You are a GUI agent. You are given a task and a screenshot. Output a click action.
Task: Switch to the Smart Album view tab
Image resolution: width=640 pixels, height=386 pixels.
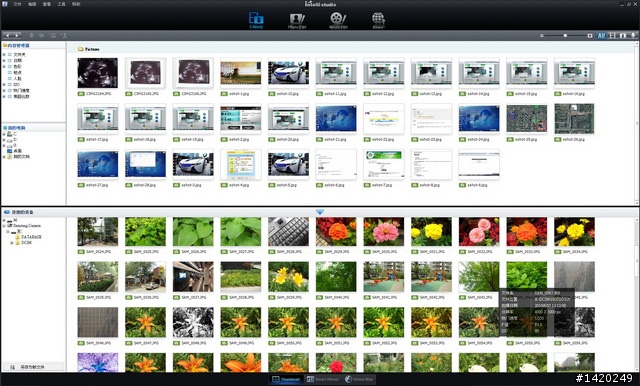pos(323,379)
